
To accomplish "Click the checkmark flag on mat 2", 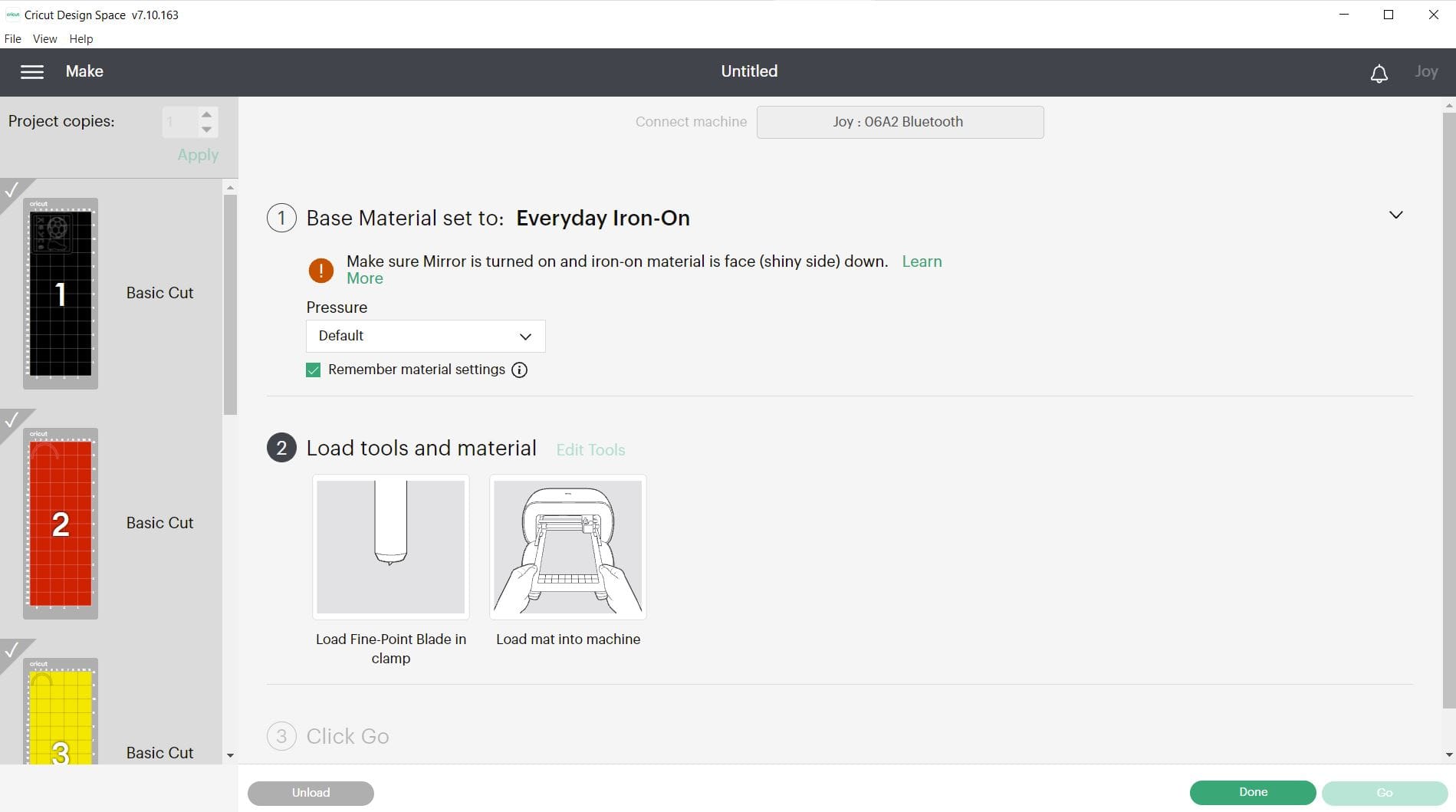I will click(12, 419).
